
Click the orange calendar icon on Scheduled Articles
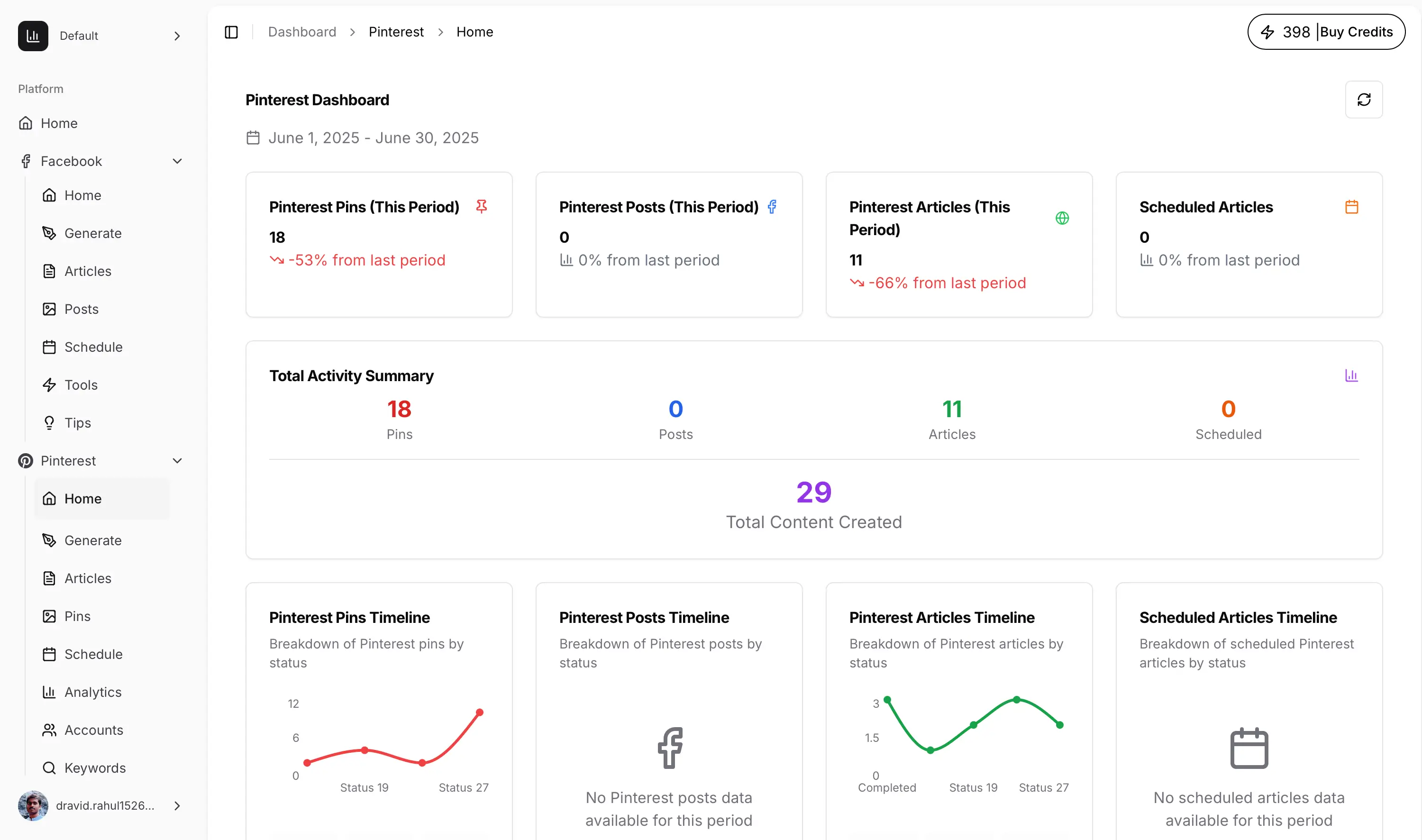(1352, 207)
